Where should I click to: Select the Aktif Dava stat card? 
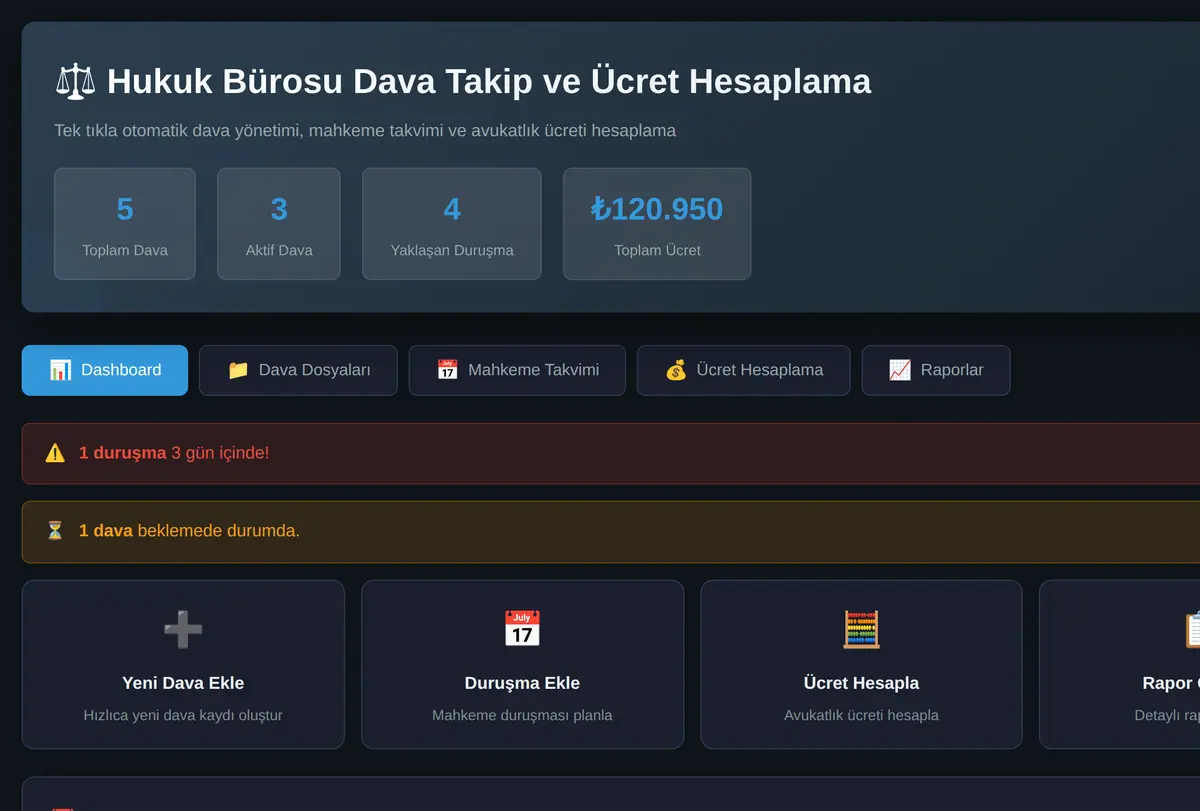[279, 224]
